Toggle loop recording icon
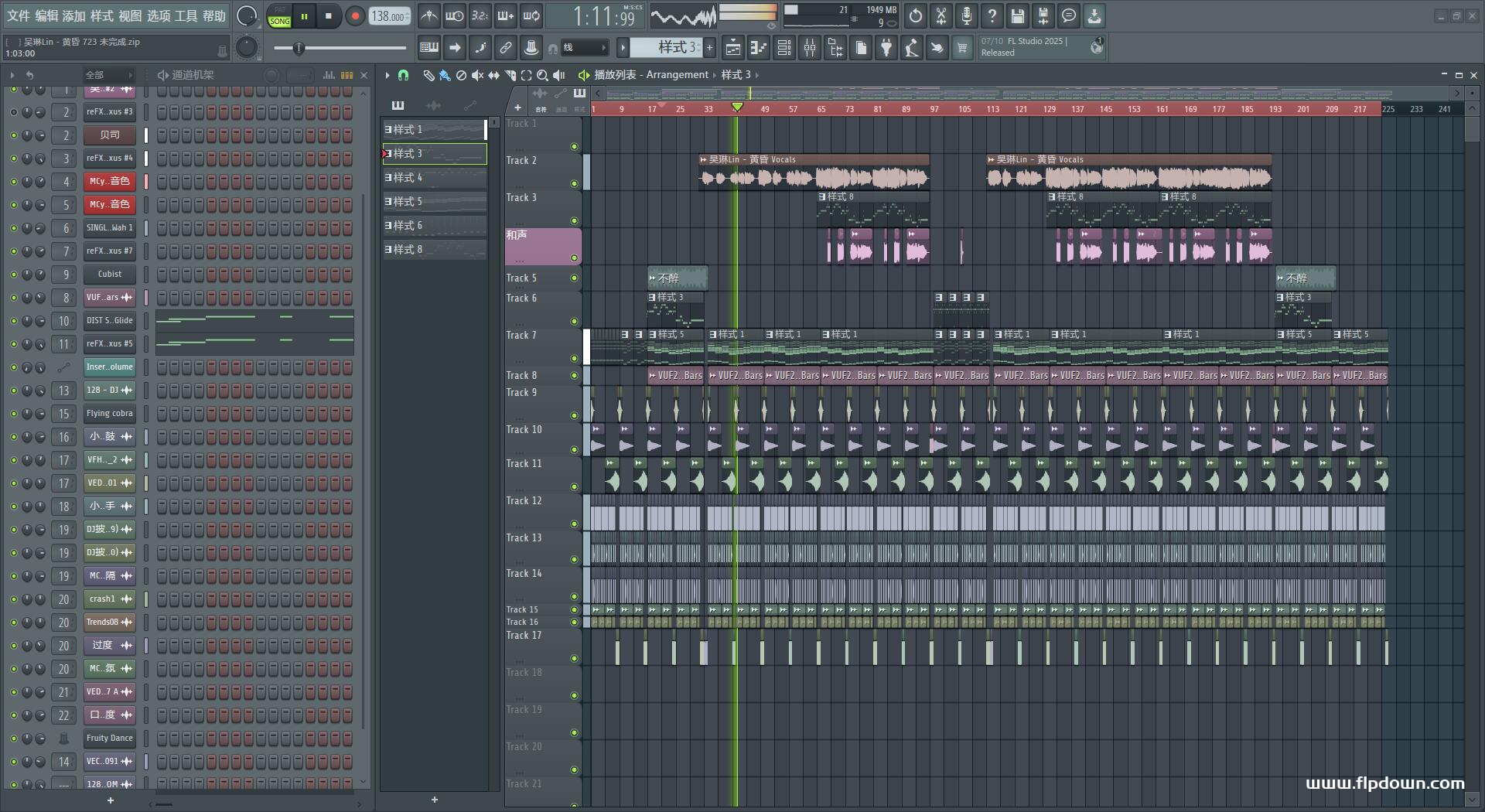This screenshot has width=1485, height=812. (531, 15)
